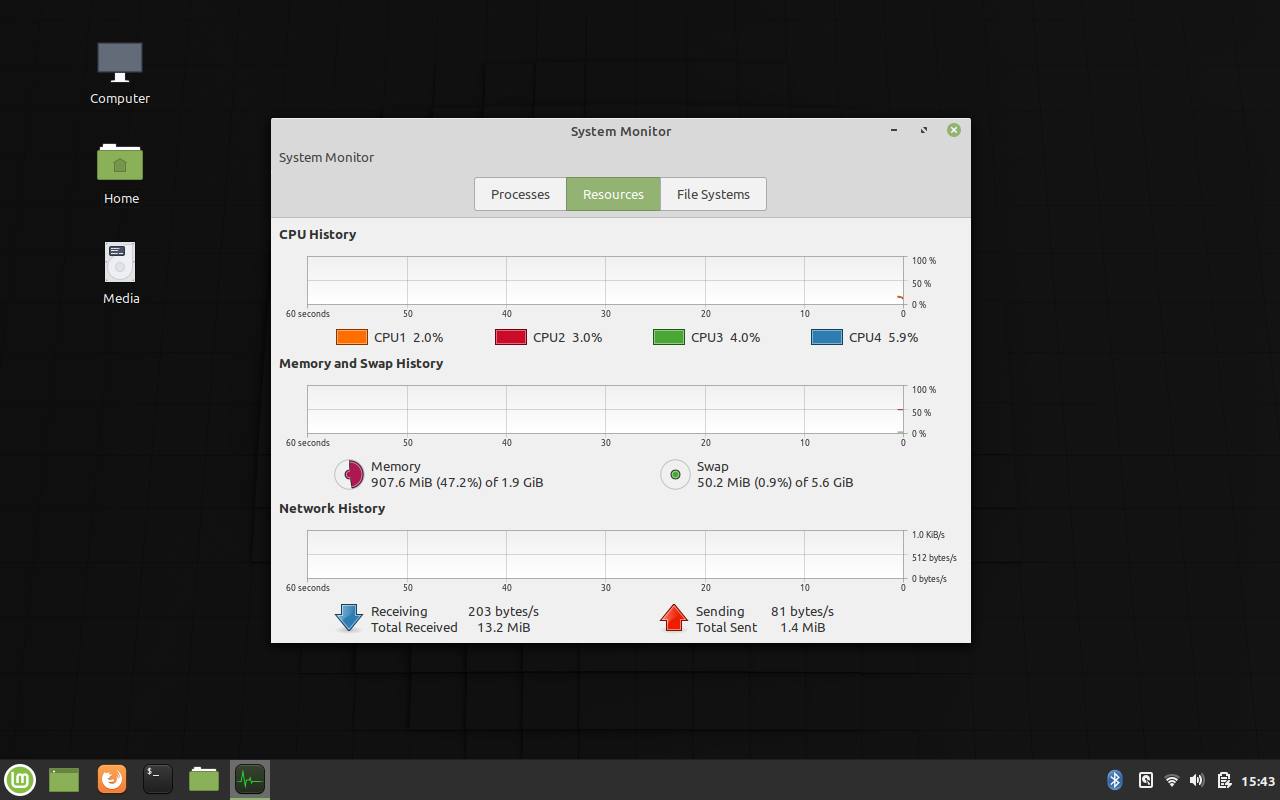Launch Firefox from the taskbar
Image resolution: width=1280 pixels, height=800 pixels.
(x=111, y=779)
